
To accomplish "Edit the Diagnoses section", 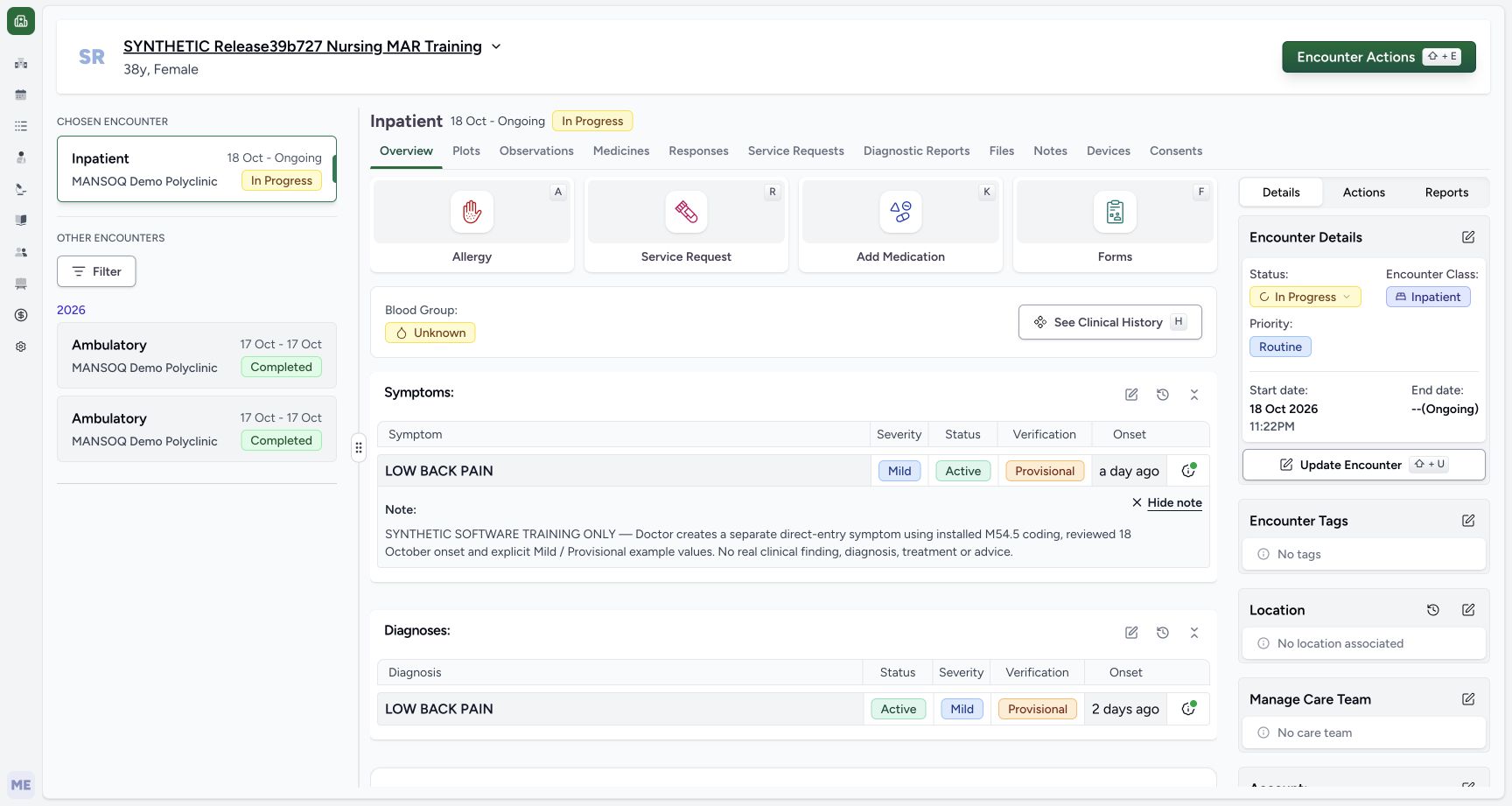I will click(x=1131, y=633).
